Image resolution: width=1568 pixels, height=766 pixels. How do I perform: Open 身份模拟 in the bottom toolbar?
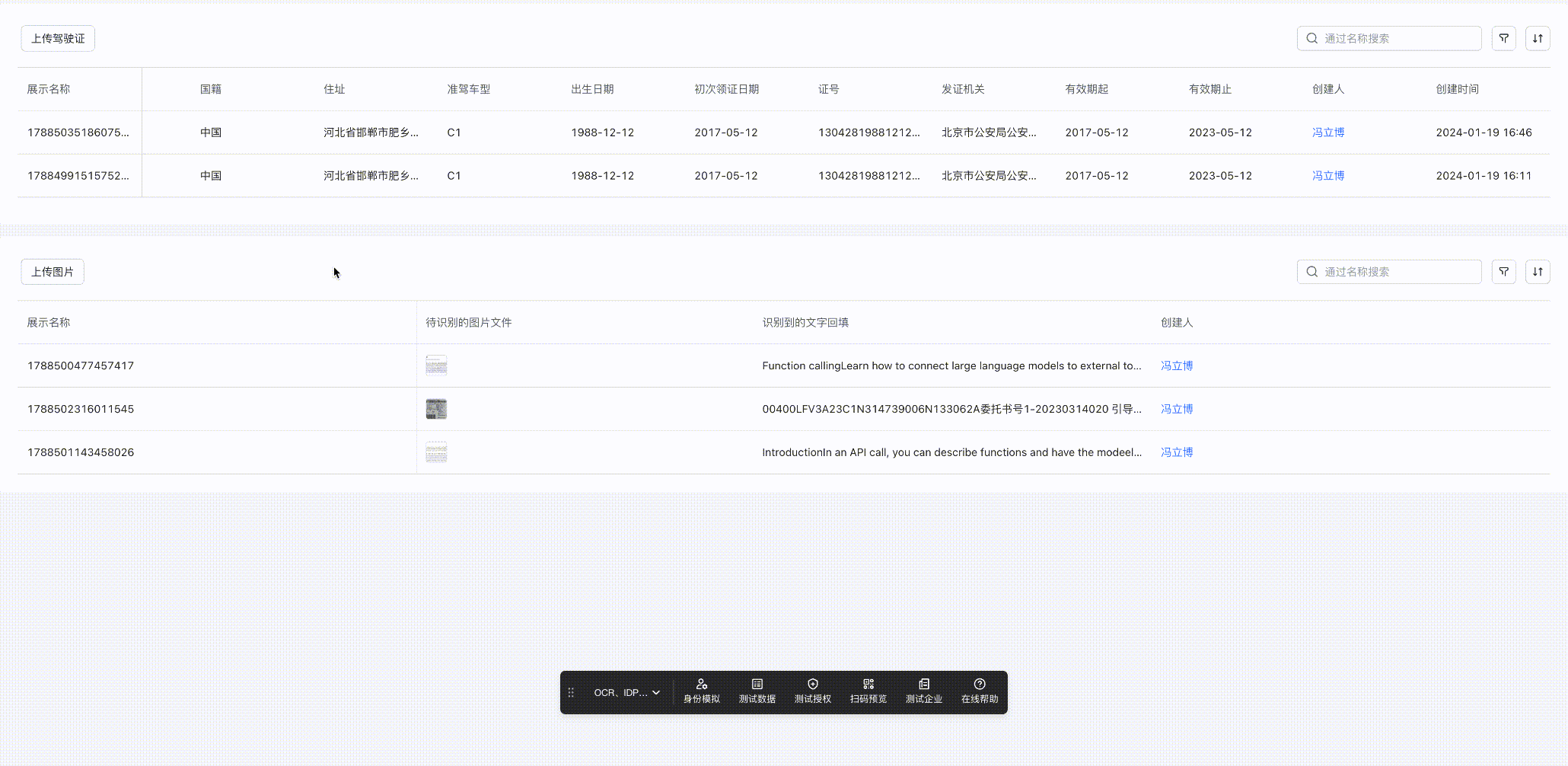click(x=702, y=691)
